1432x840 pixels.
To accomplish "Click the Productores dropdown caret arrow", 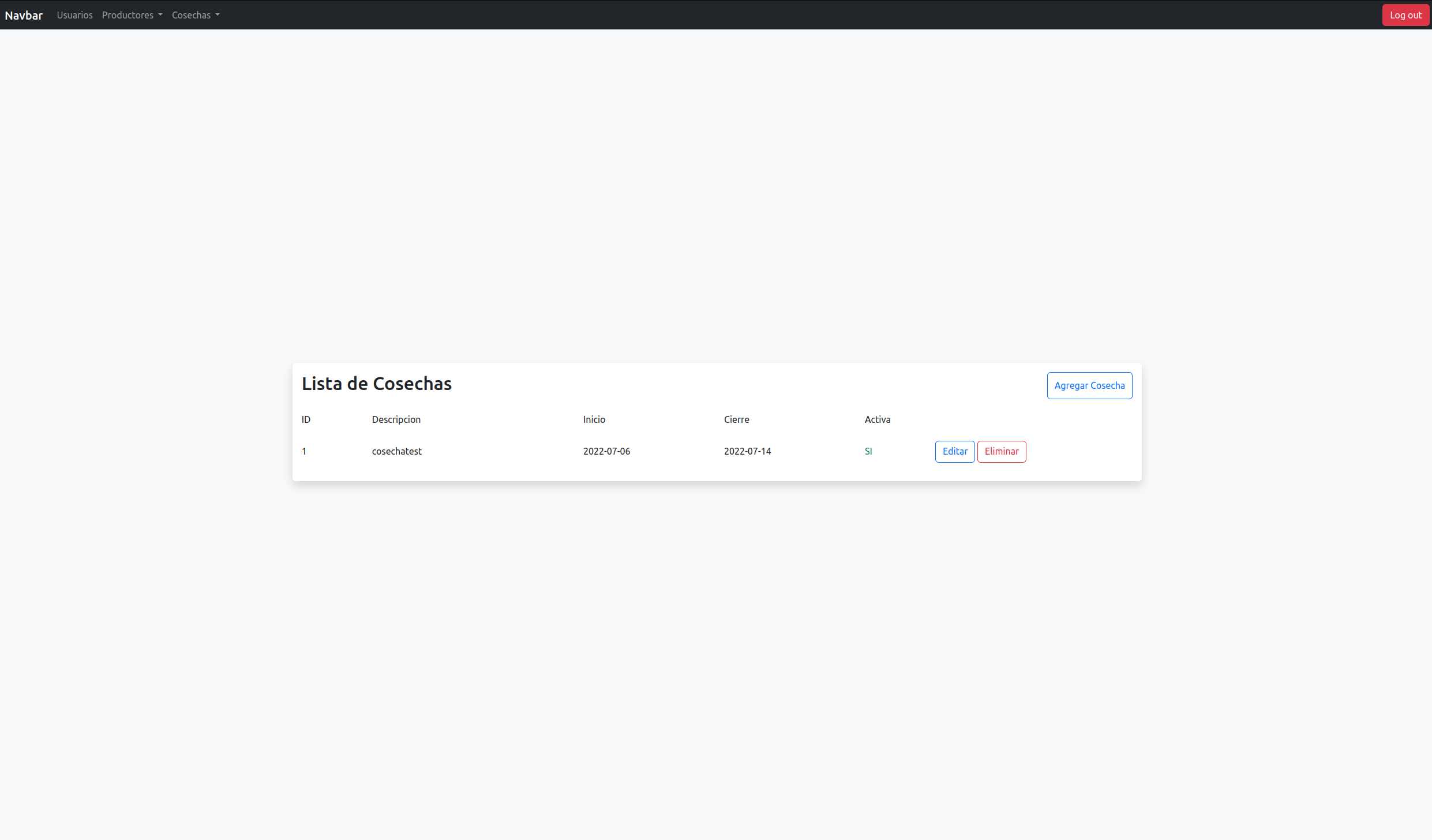I will [160, 16].
